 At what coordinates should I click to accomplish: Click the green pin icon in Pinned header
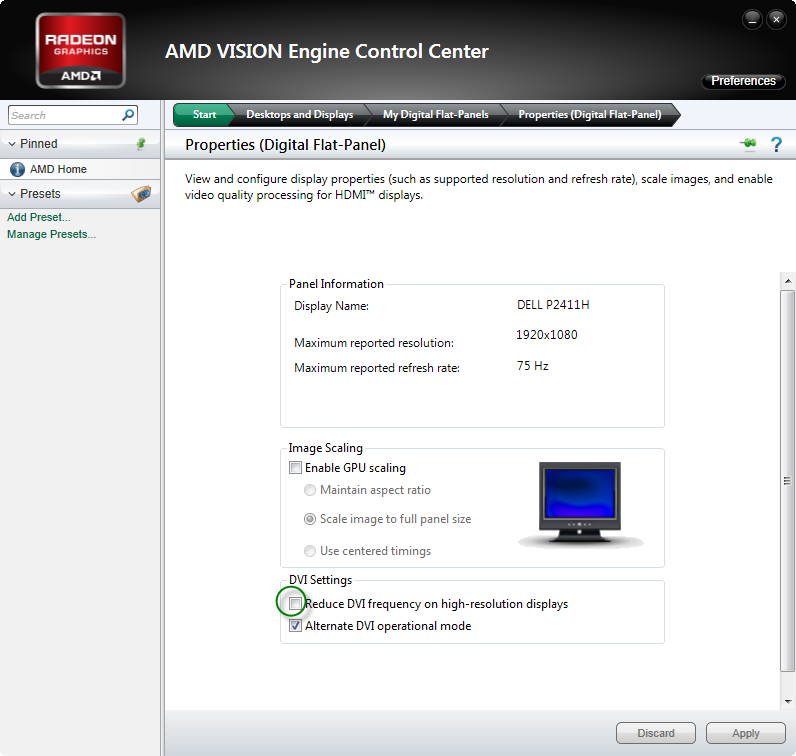(x=141, y=144)
